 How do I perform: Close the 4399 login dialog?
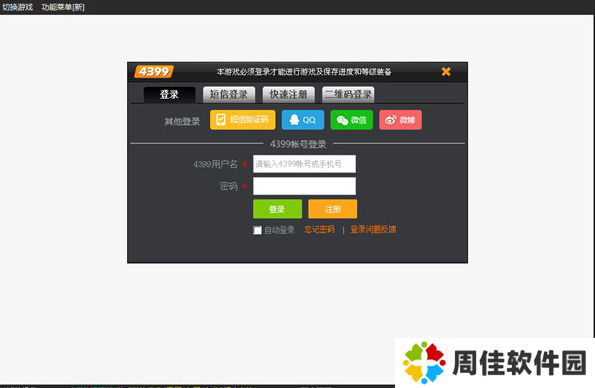click(446, 71)
